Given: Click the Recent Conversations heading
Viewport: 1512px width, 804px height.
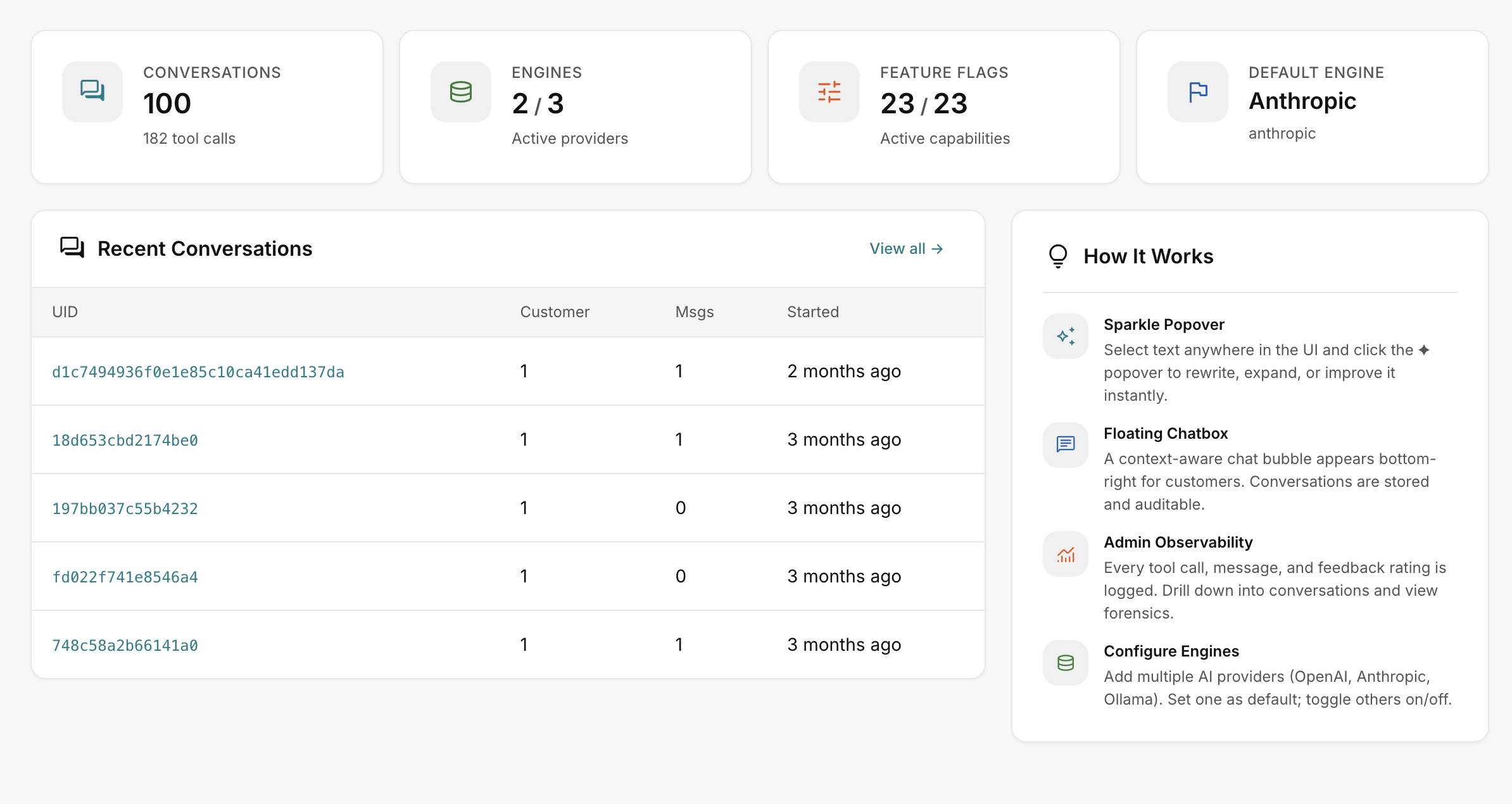Looking at the screenshot, I should (x=205, y=249).
